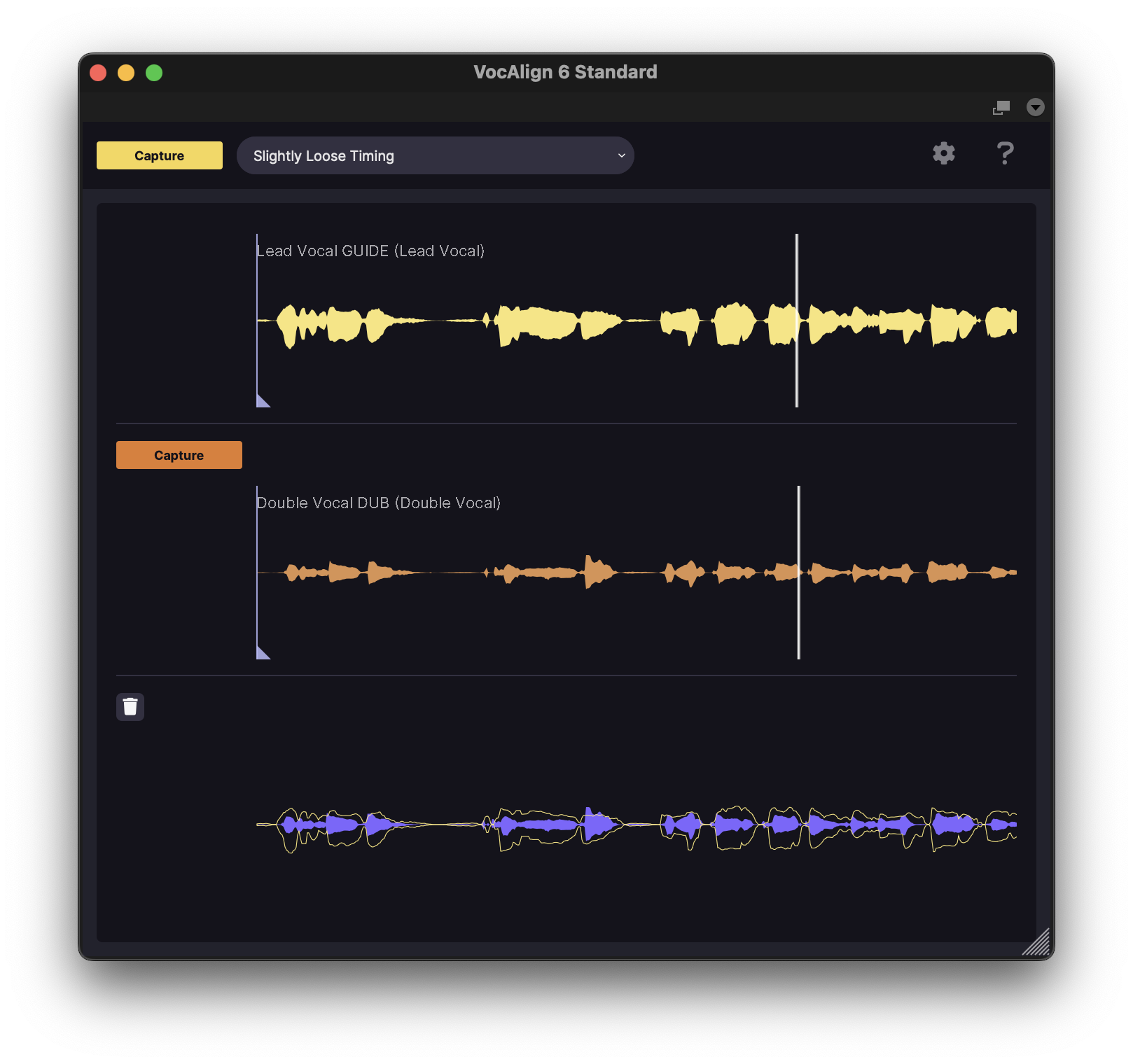This screenshot has width=1133, height=1064.
Task: Select the guide track start triangle marker
Action: tap(262, 401)
